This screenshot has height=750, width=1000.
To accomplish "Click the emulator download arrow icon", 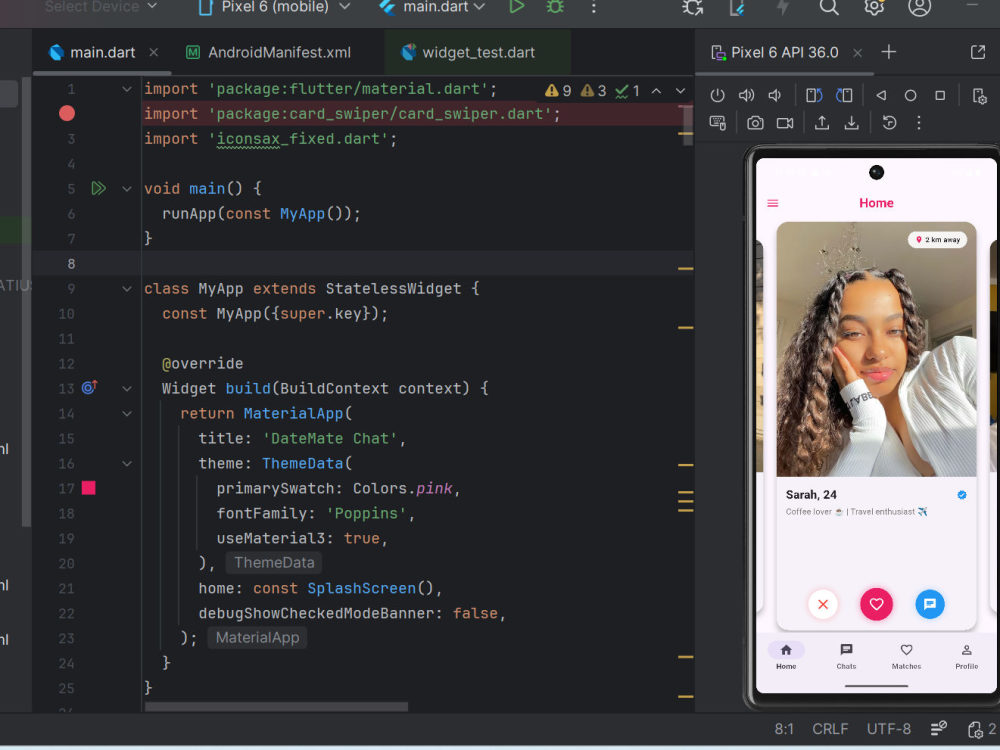I will point(851,122).
